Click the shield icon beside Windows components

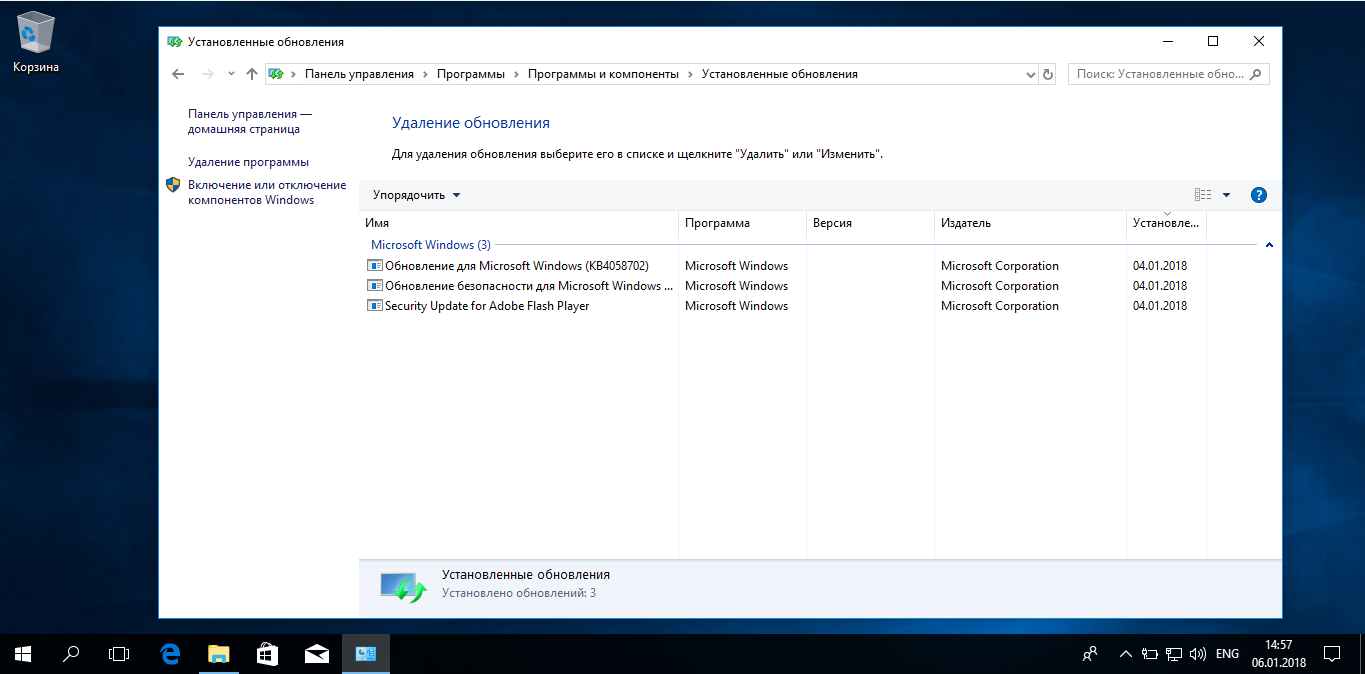coord(173,185)
